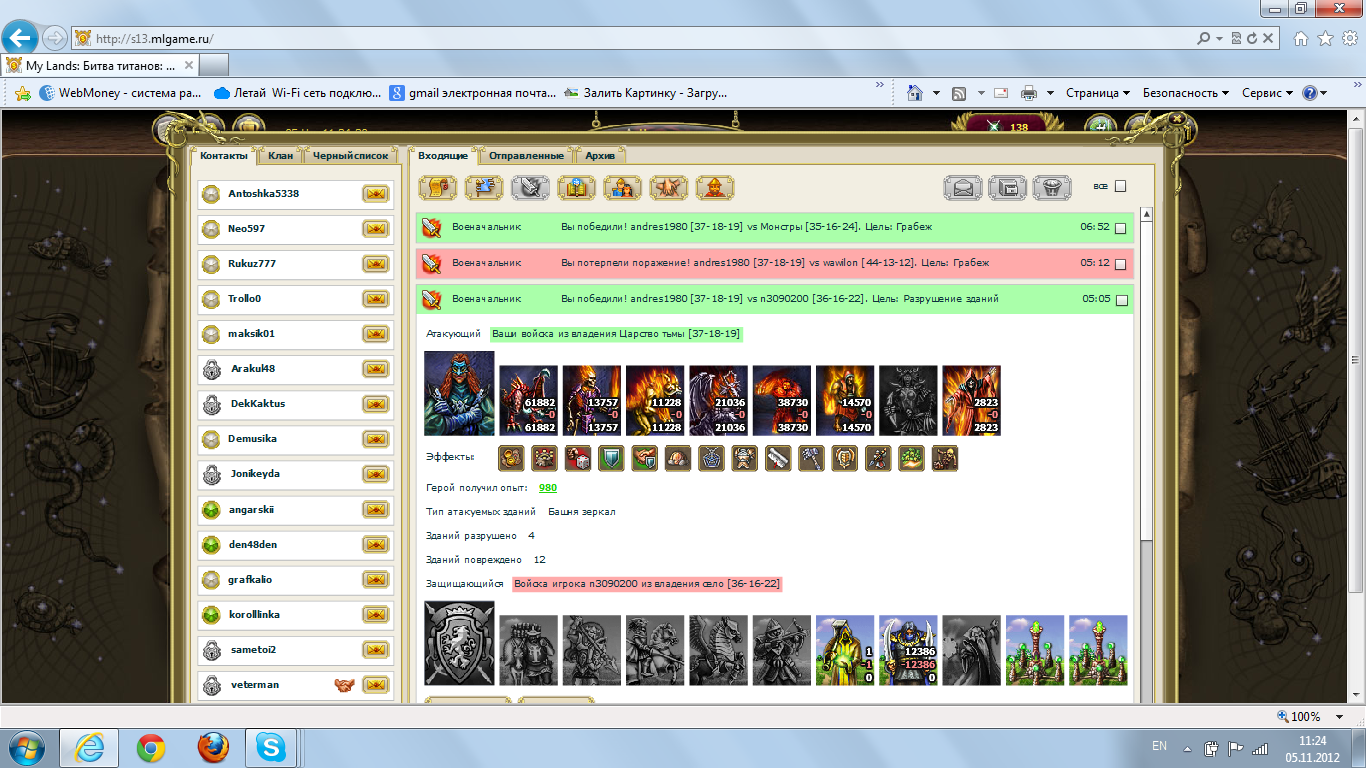Send message to Antoshka5338 envelope icon

pos(376,194)
